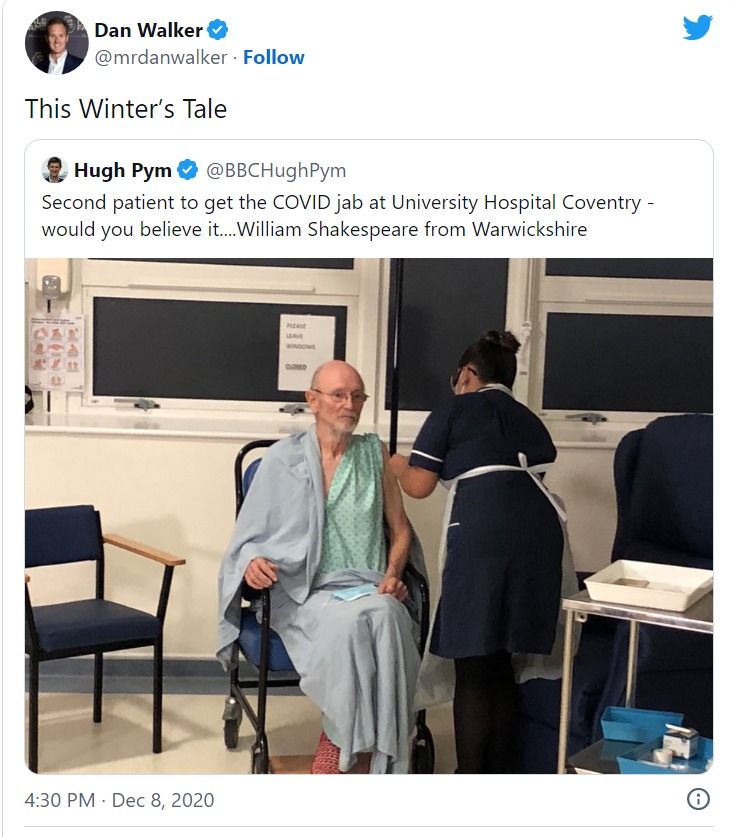Click Dan Walker's blue verified badge
Viewport: 733px width, 837px height.
(218, 30)
